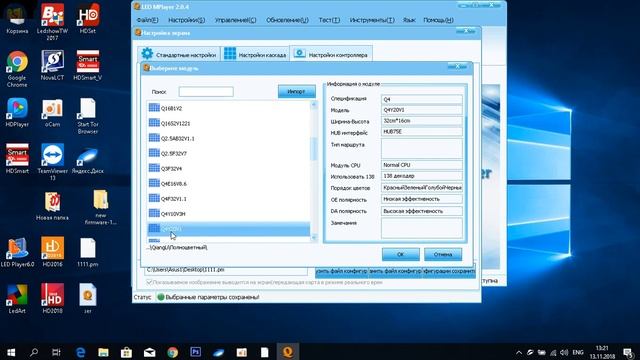Switch to Стандартные настройки tab

[179, 54]
